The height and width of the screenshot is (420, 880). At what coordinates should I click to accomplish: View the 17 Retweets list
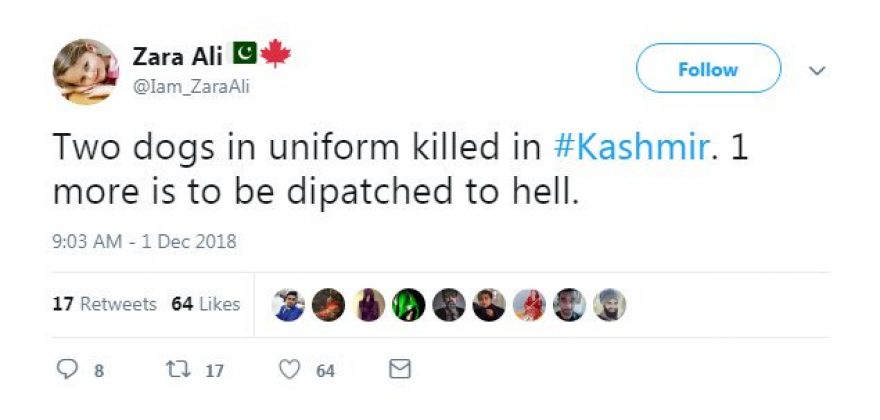pyautogui.click(x=104, y=304)
